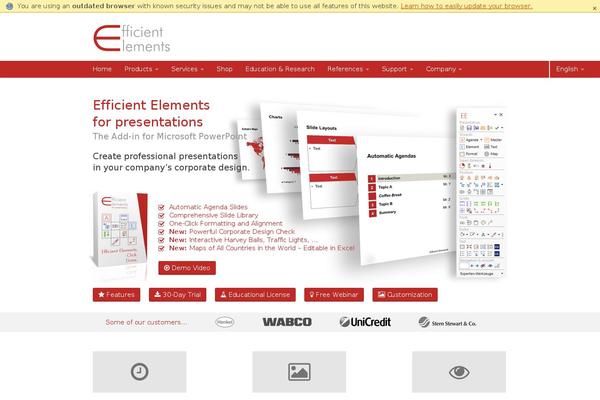Click play icon on Demo Video button
The height and width of the screenshot is (400, 600).
click(x=167, y=268)
